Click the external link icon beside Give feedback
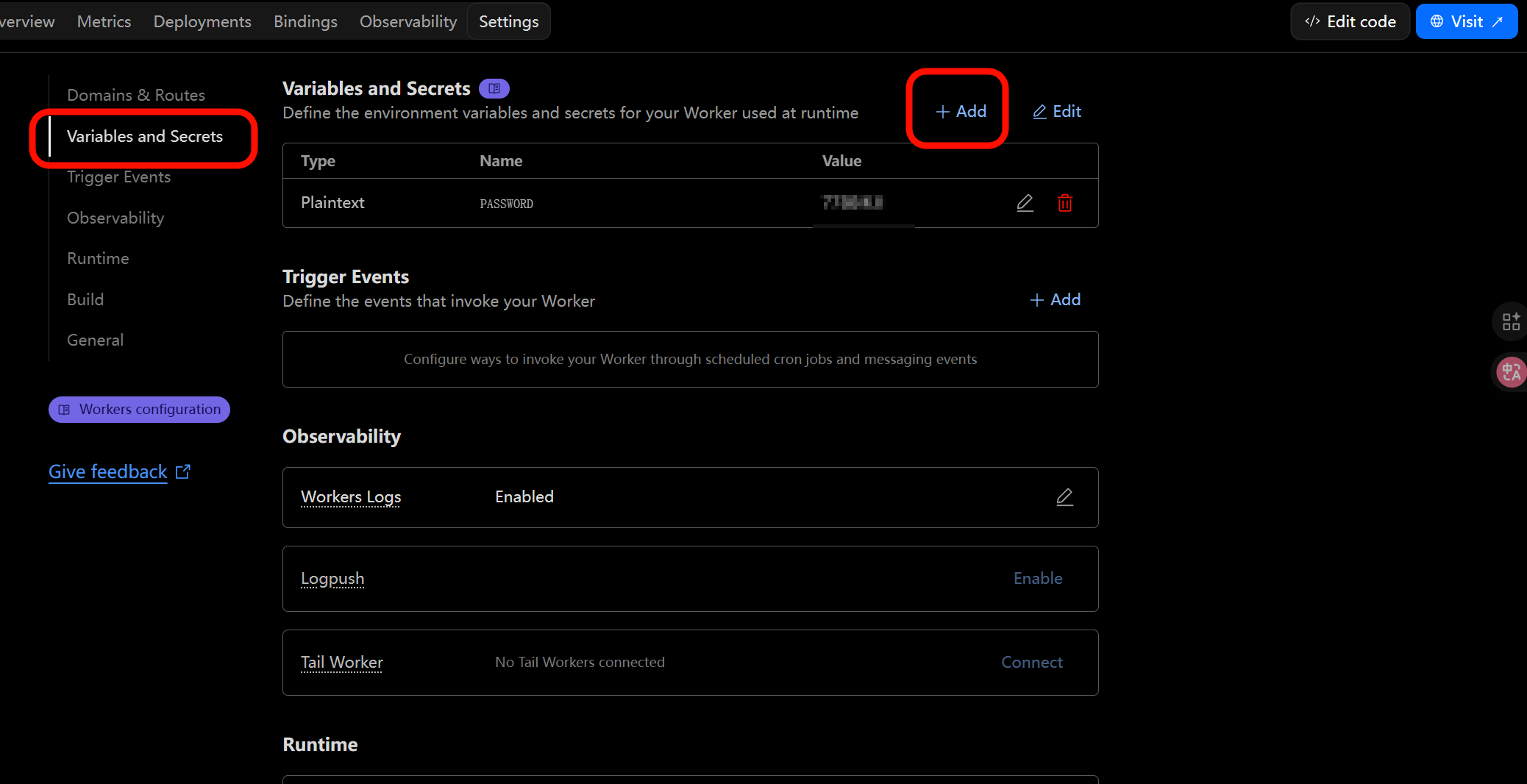Image resolution: width=1527 pixels, height=784 pixels. pyautogui.click(x=183, y=472)
